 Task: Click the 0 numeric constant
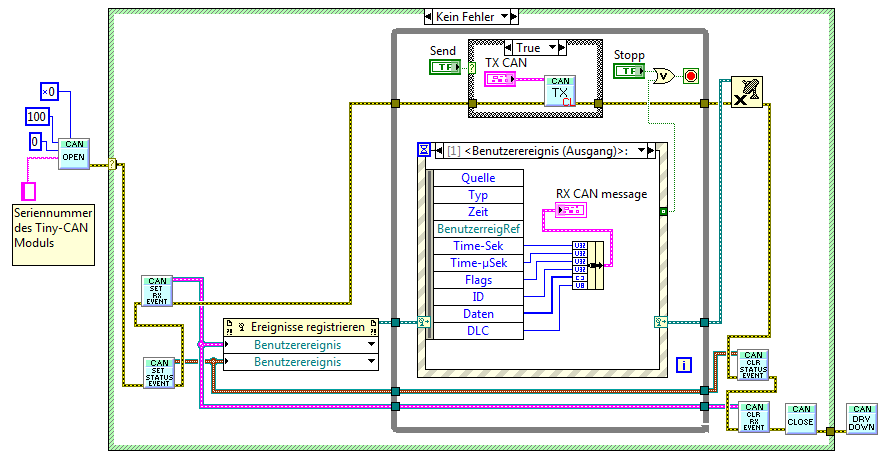[x=35, y=141]
